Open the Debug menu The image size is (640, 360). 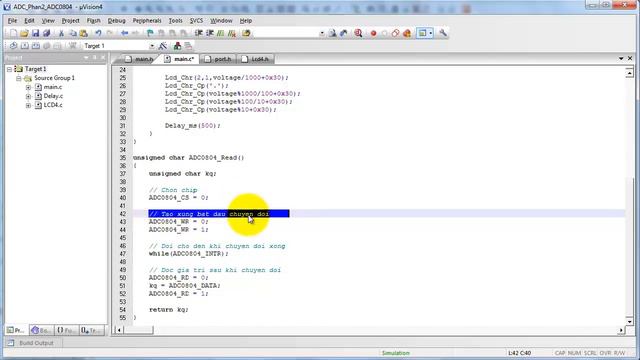(116, 20)
